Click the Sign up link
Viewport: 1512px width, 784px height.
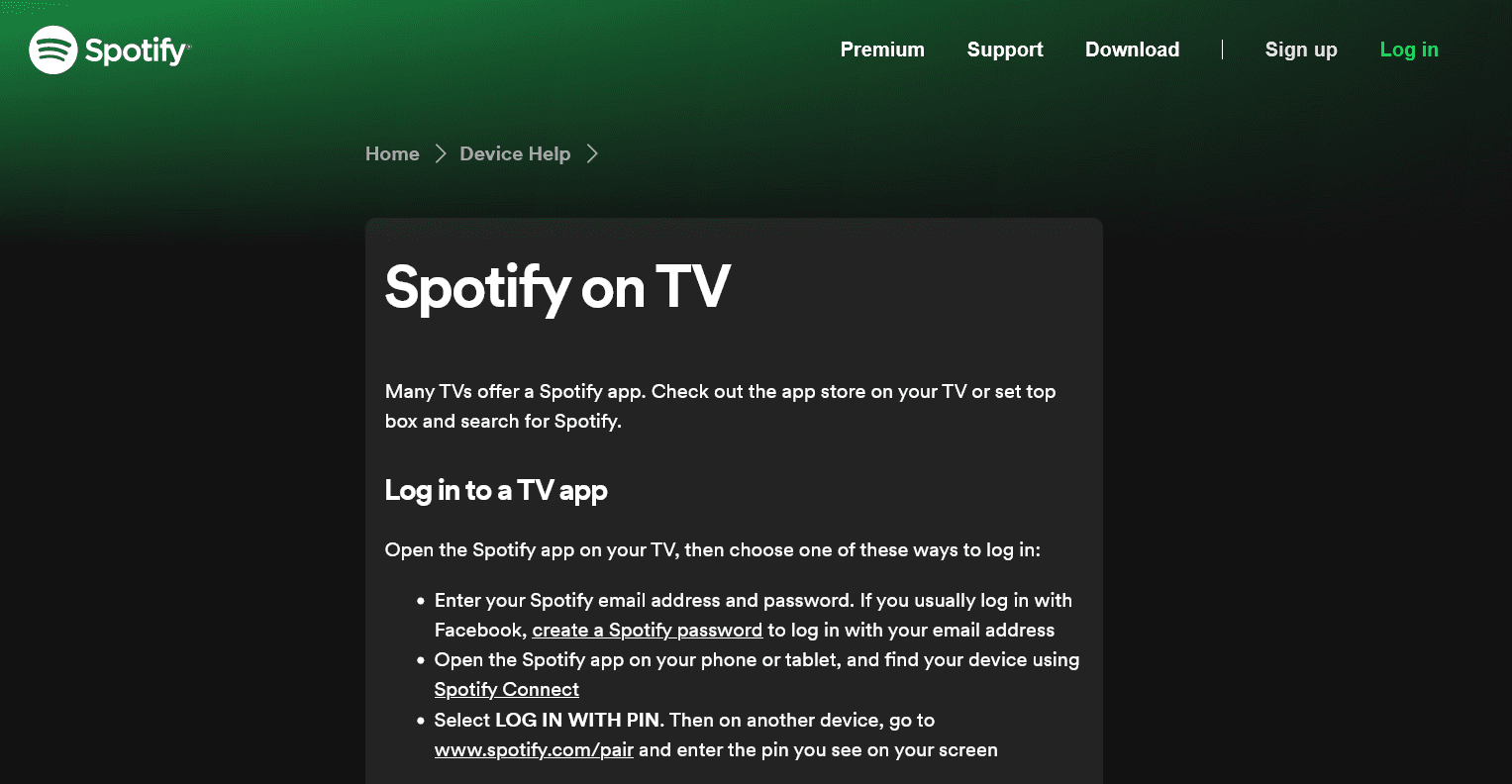click(1301, 49)
